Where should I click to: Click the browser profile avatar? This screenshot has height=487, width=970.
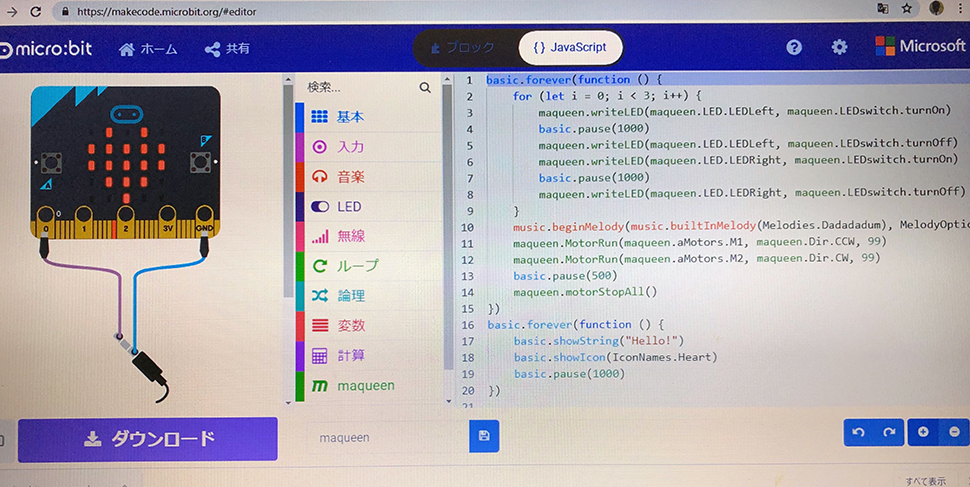point(937,9)
